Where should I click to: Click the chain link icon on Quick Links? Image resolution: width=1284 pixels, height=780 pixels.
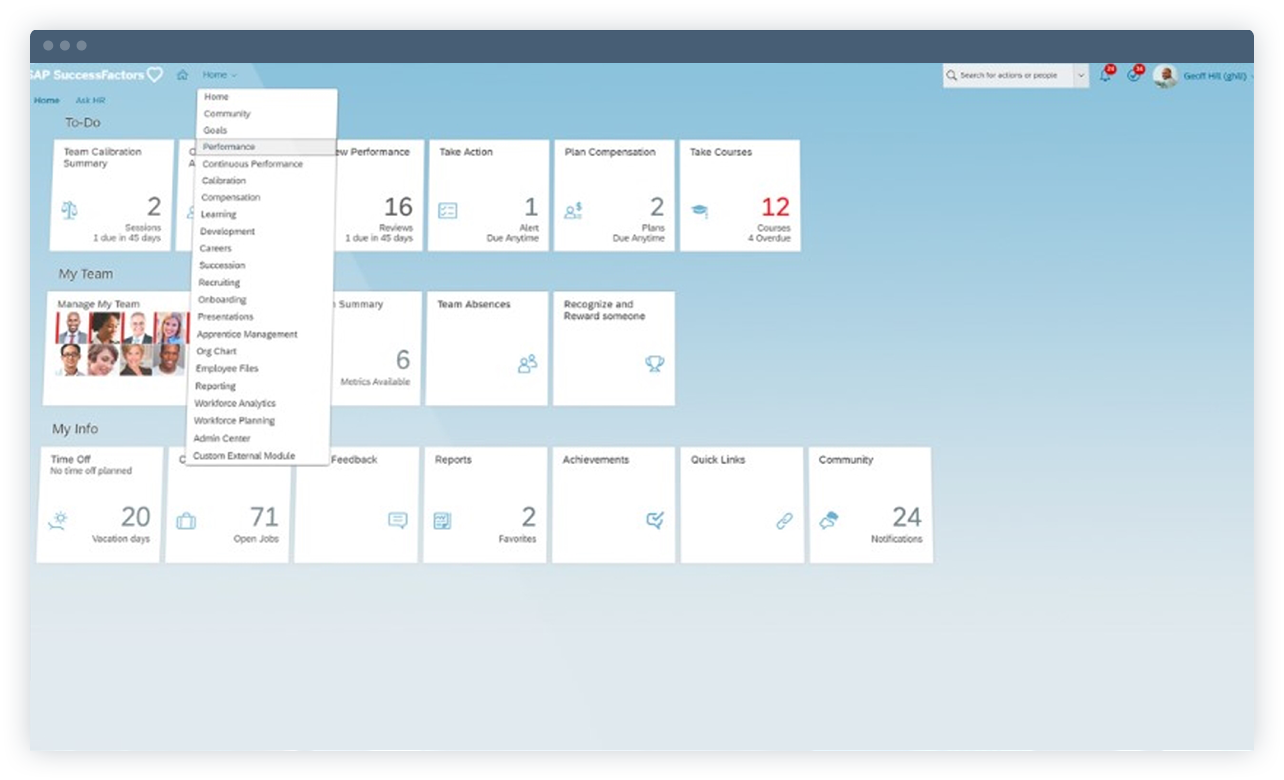pos(783,523)
